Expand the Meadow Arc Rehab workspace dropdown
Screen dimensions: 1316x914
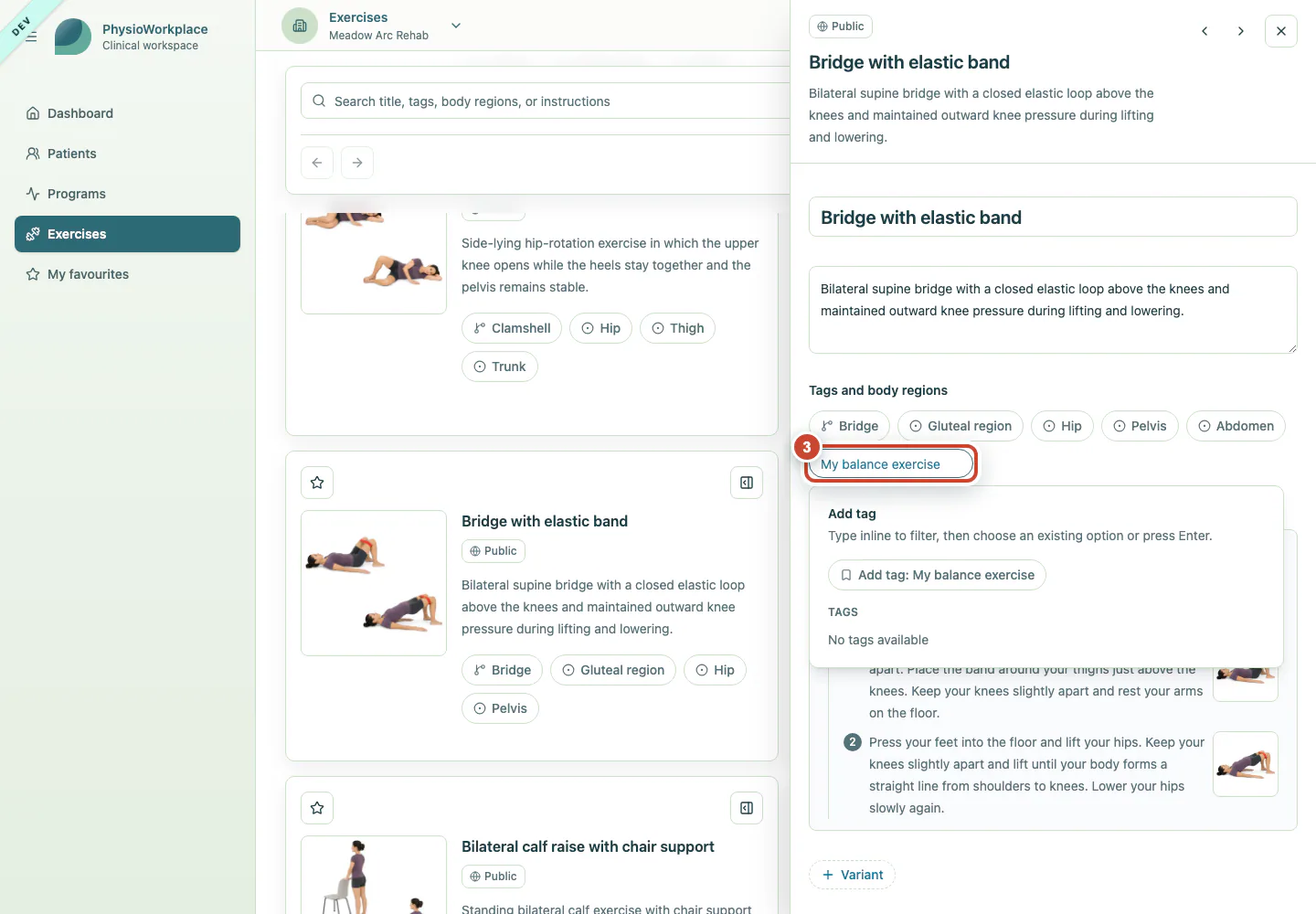(456, 26)
